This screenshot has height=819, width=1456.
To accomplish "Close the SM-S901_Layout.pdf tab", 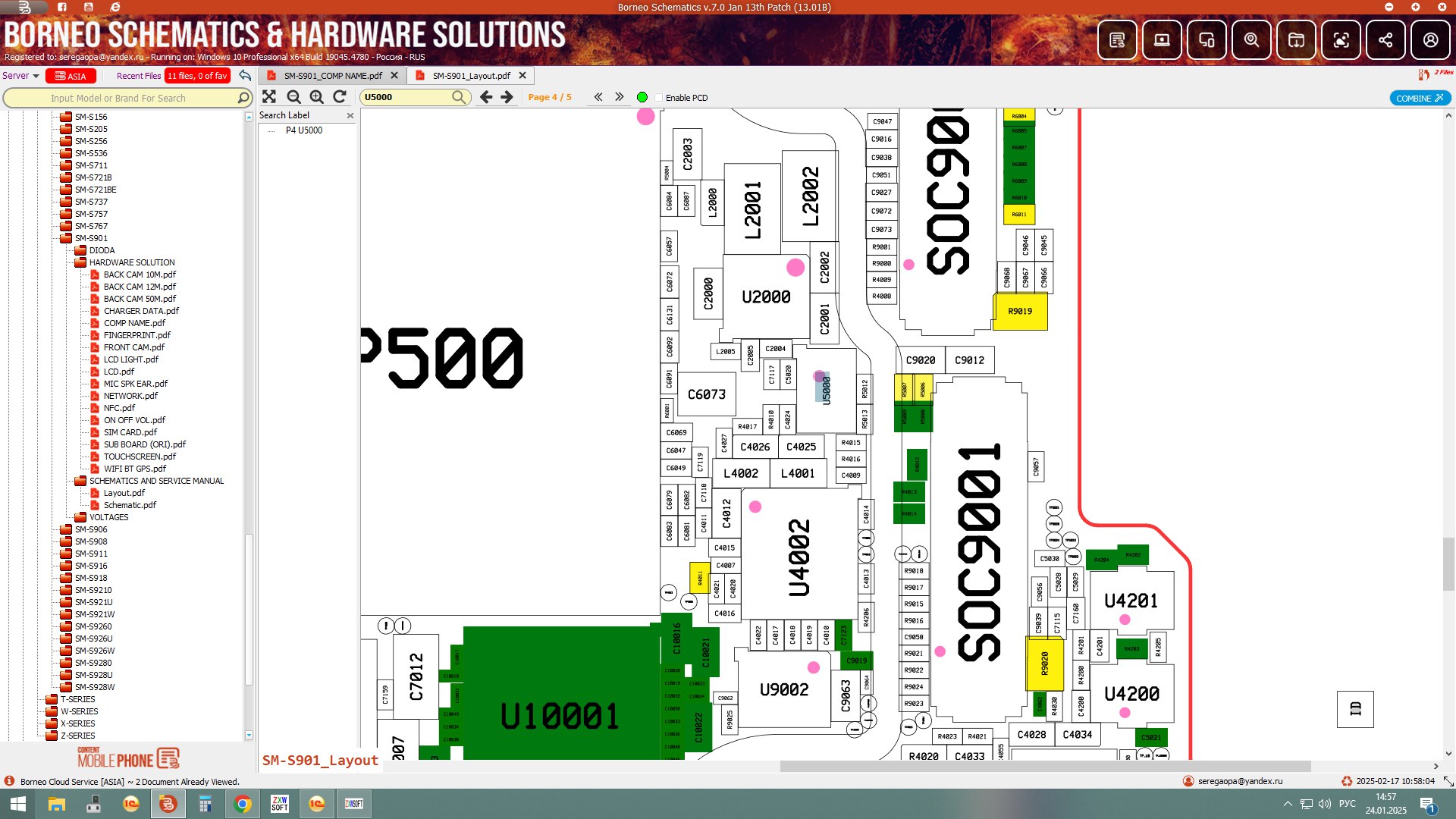I will [522, 76].
